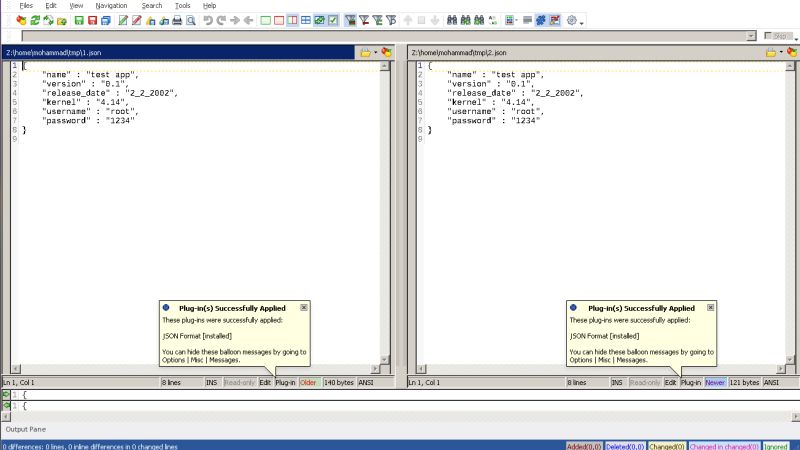Click Plug-in button in right status bar
Viewport: 800px width, 450px height.
(691, 382)
